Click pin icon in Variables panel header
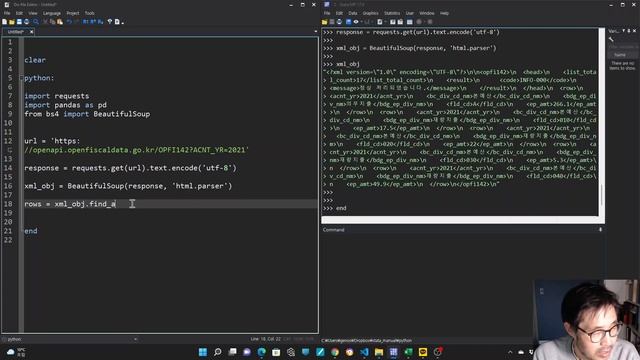640x360 pixels. pyautogui.click(x=629, y=31)
